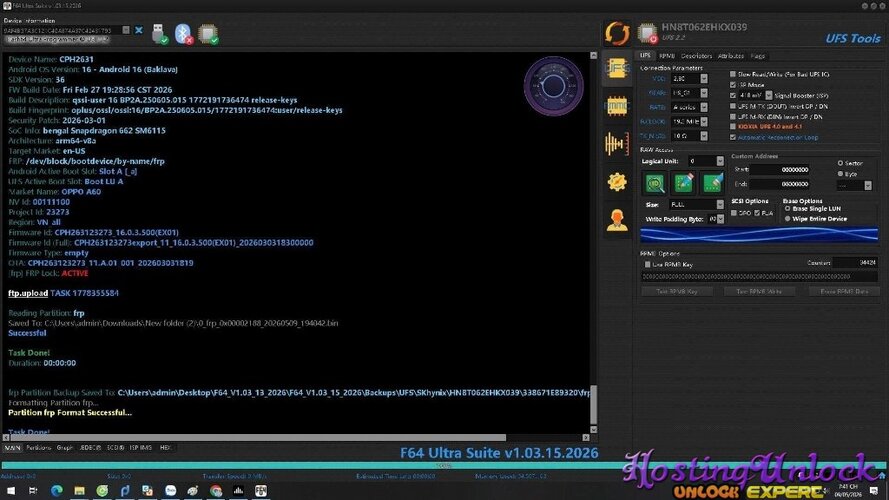
Task: Enable the DPO SCSI option
Action: (x=734, y=213)
